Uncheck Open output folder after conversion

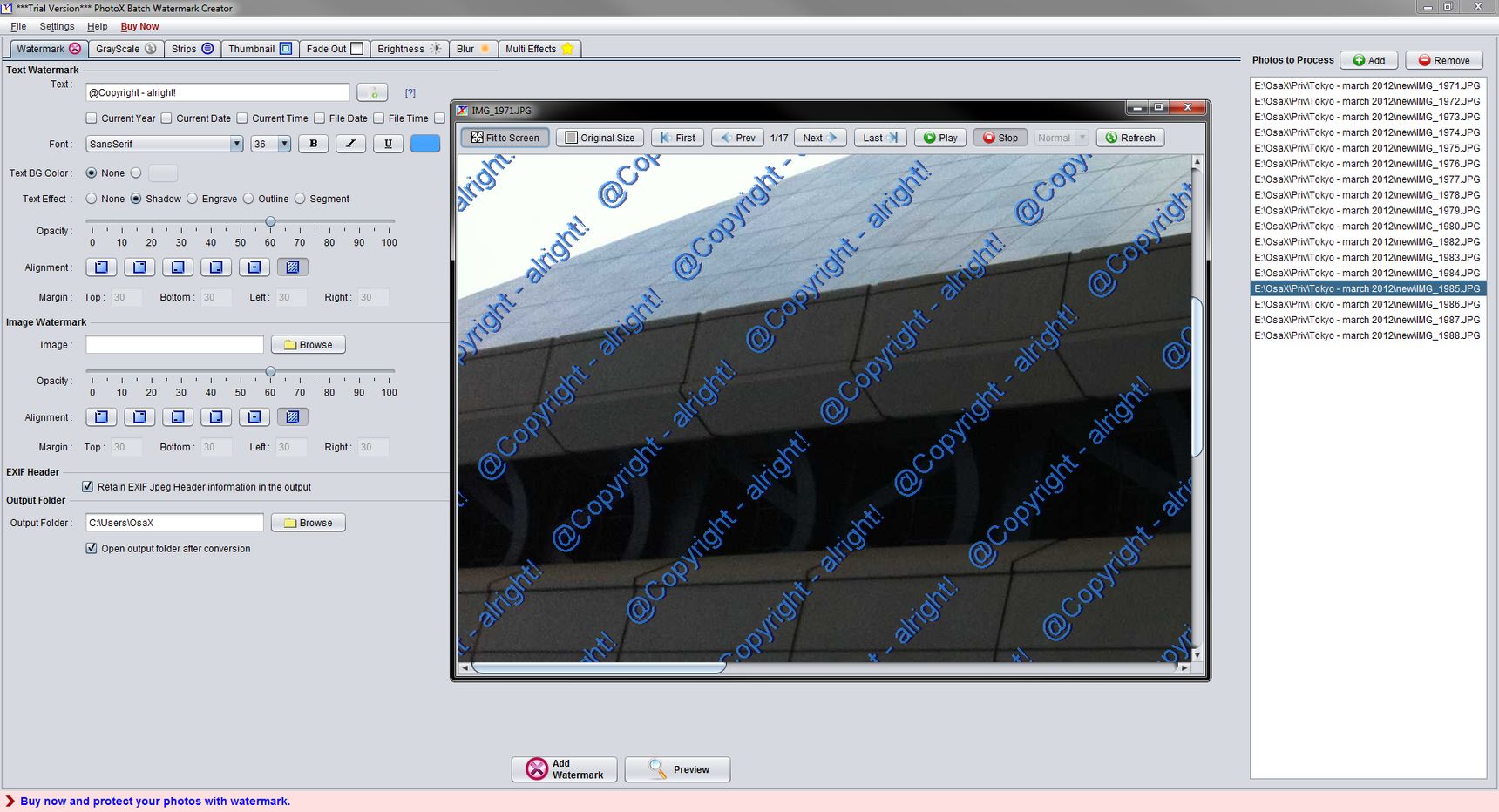point(92,548)
